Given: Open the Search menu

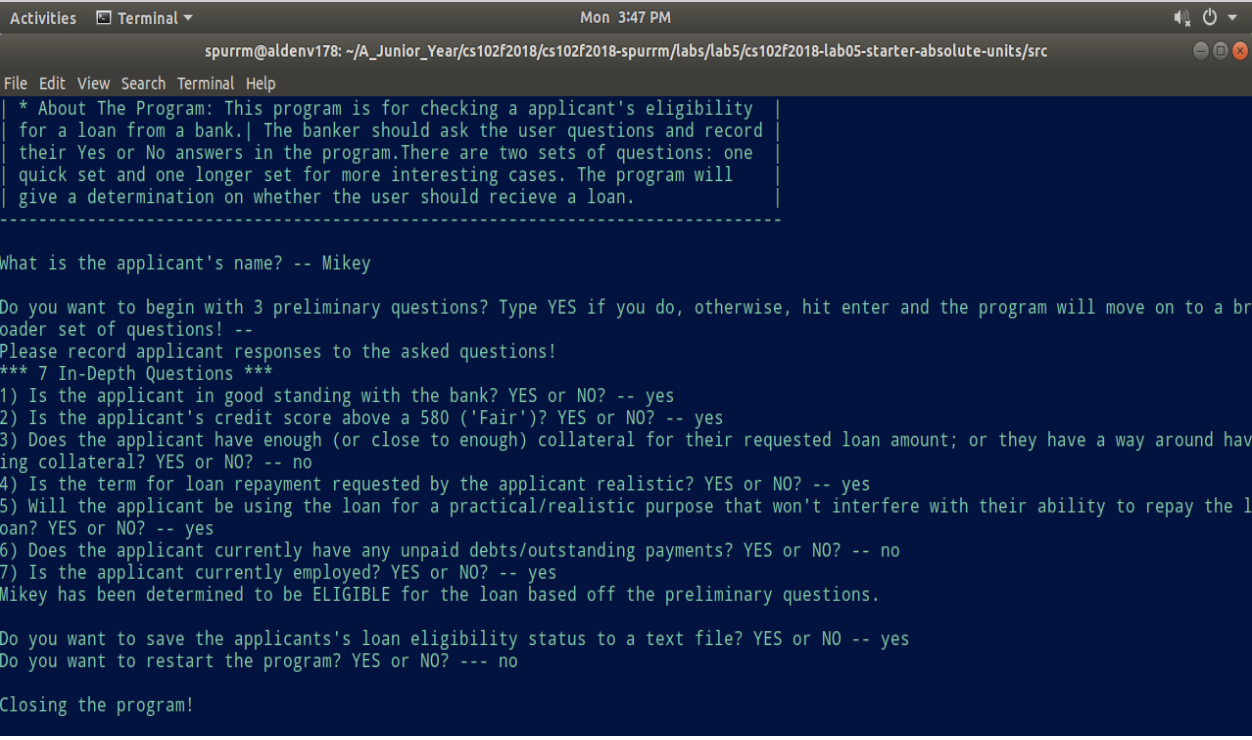Looking at the screenshot, I should tap(144, 84).
